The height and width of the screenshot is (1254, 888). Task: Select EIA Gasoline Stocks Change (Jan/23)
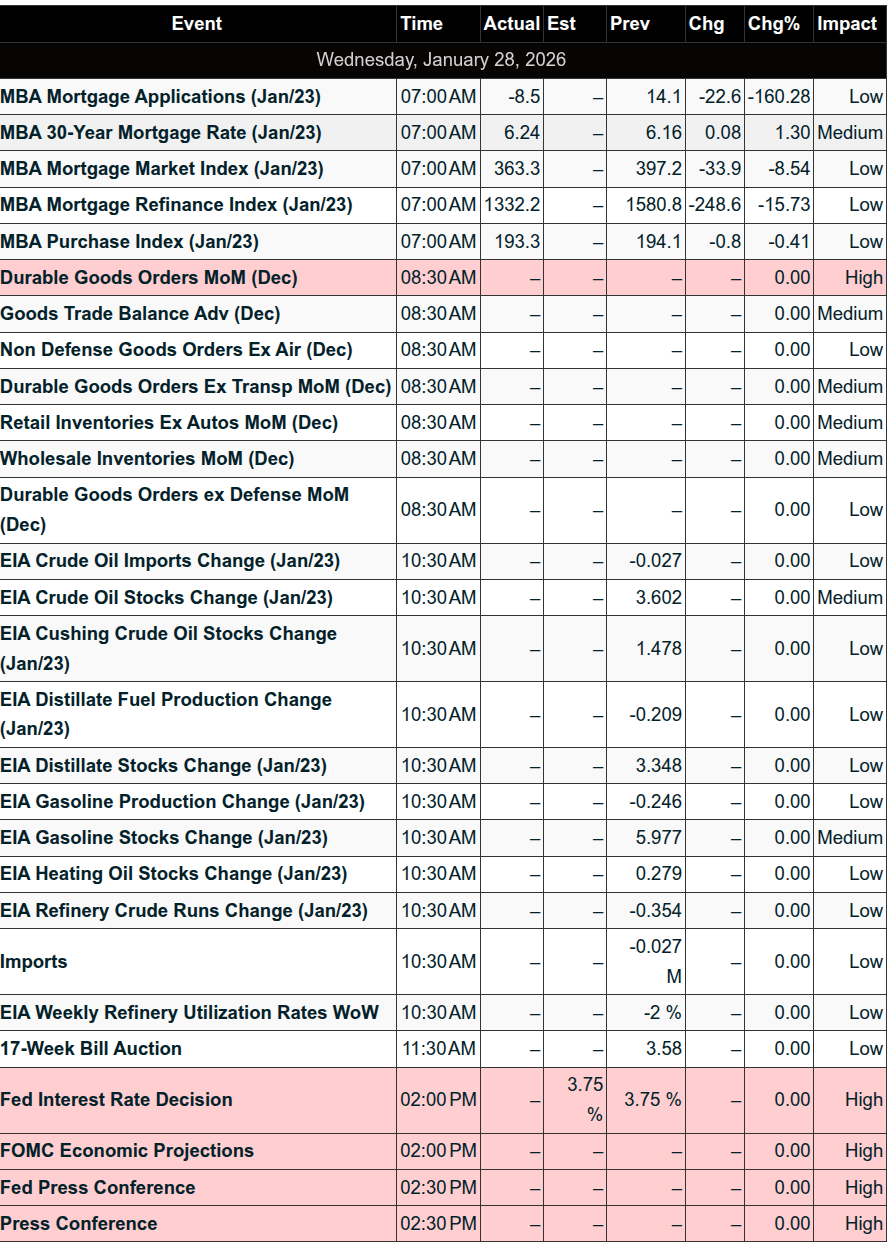(x=164, y=838)
